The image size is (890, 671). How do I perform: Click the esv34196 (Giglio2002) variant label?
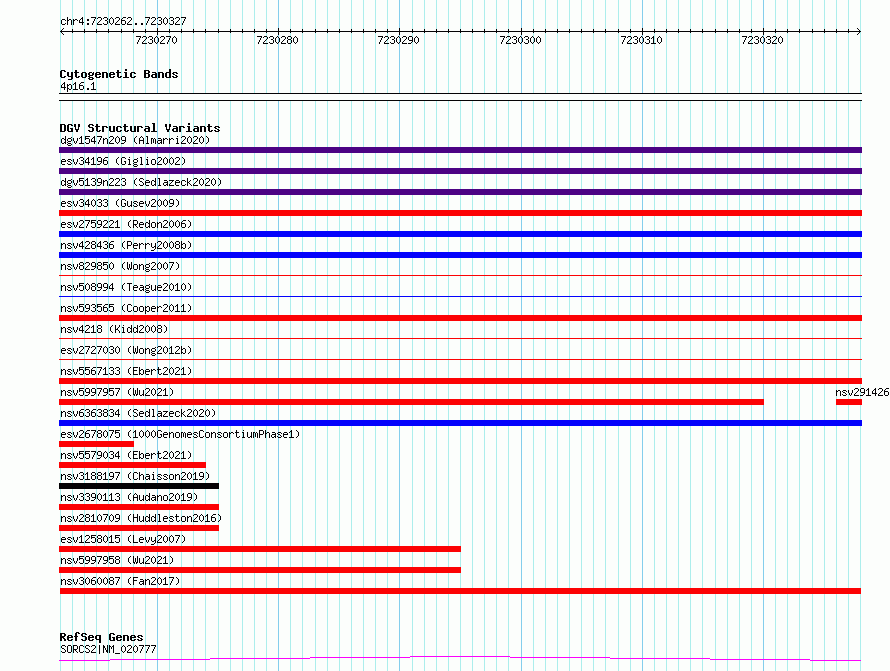[123, 161]
